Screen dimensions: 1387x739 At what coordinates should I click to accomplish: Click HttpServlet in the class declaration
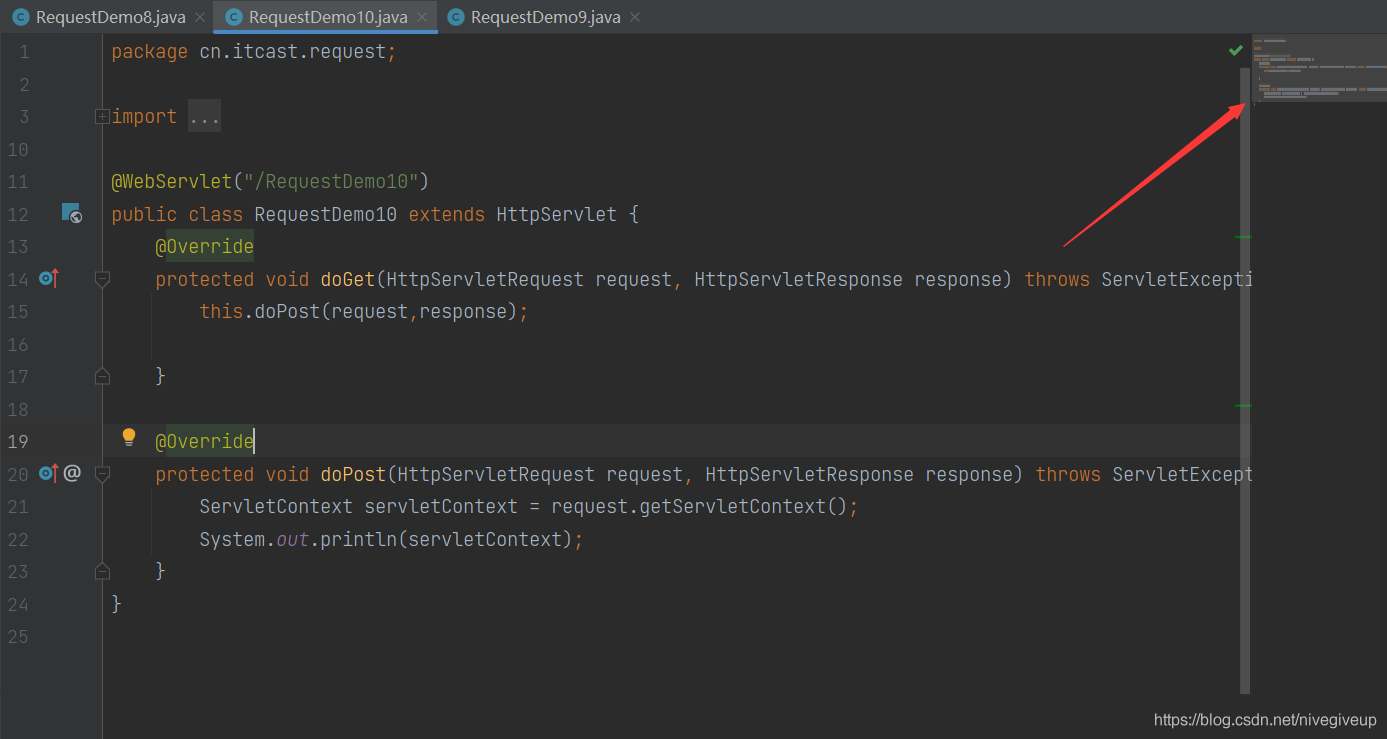coord(557,214)
